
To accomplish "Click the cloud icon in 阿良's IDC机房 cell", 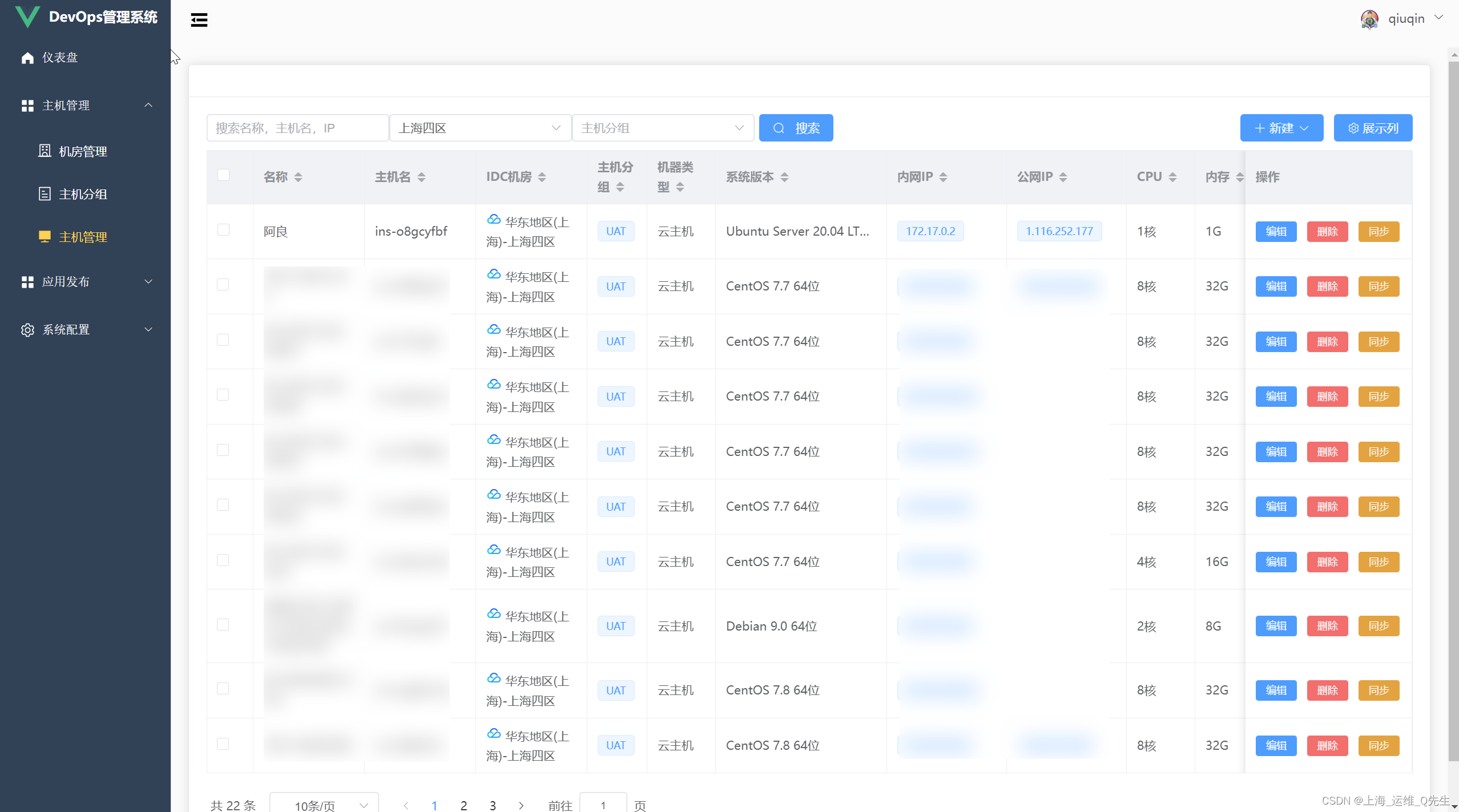I will click(493, 220).
